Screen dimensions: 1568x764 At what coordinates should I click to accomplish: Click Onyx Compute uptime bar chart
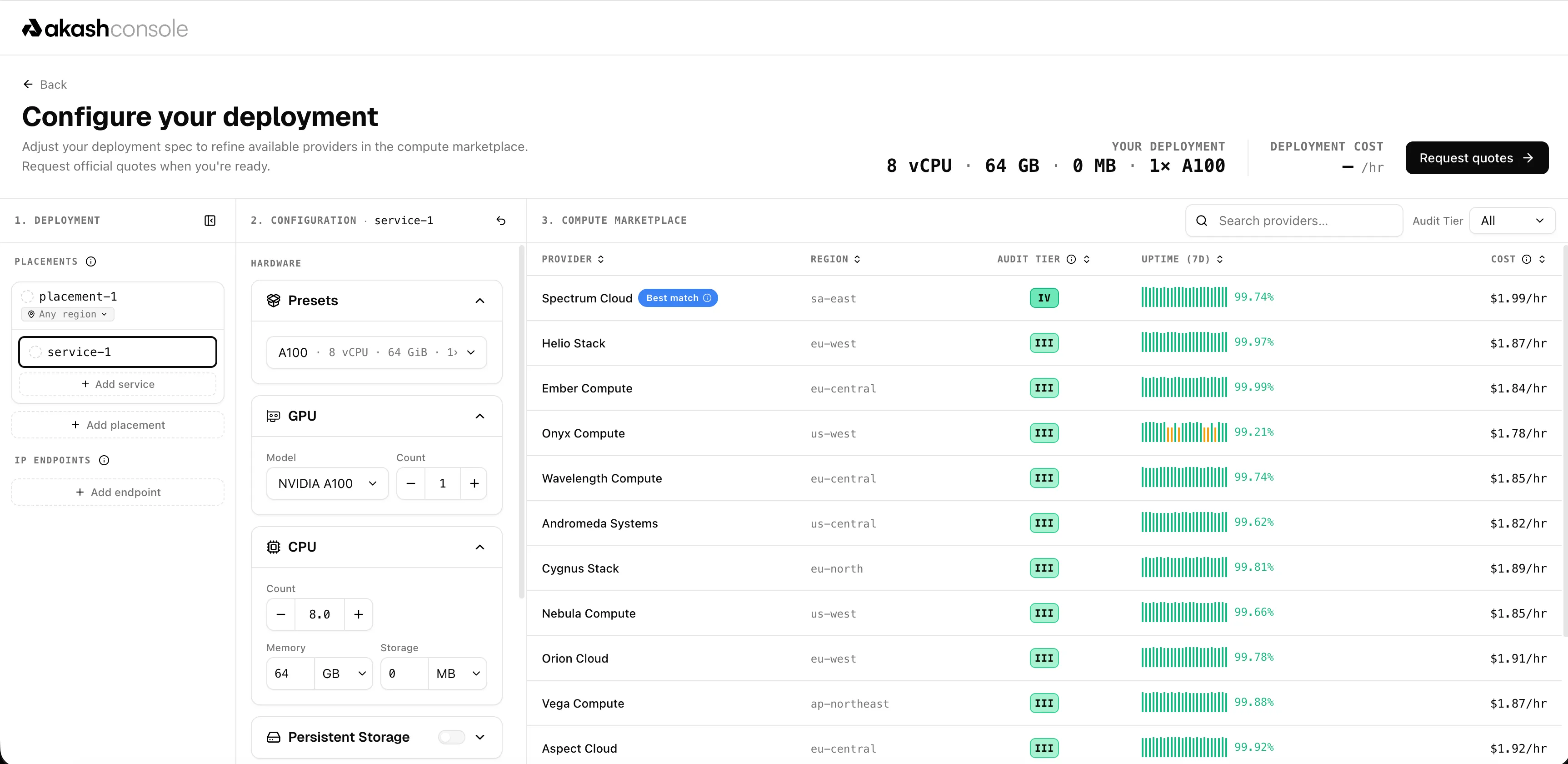pos(1184,432)
